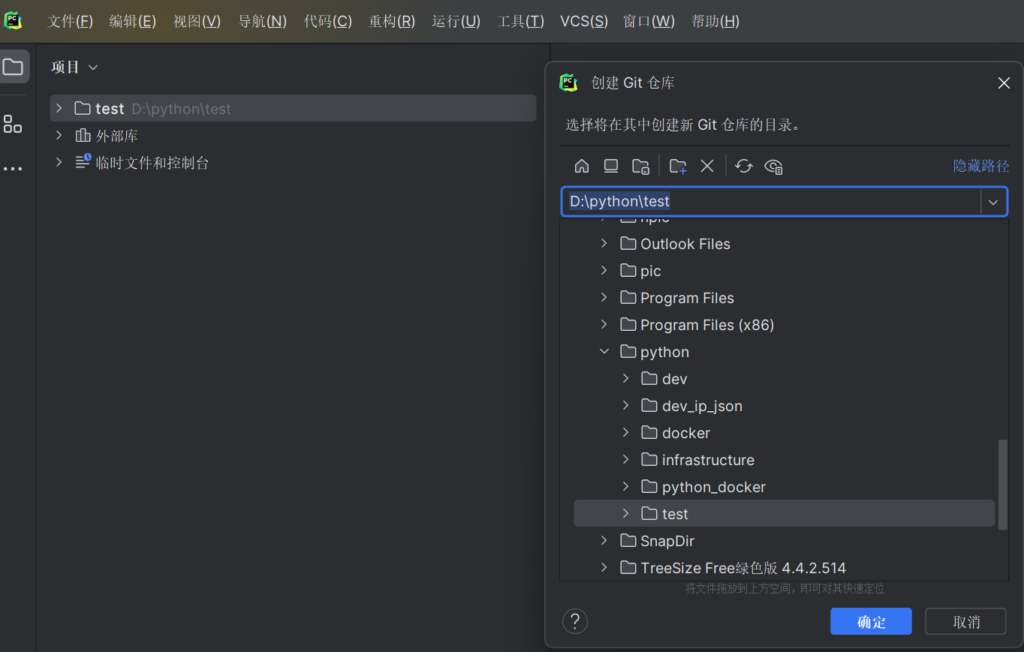Image resolution: width=1024 pixels, height=652 pixels.
Task: Open the VCS(S) menu
Action: tap(583, 21)
